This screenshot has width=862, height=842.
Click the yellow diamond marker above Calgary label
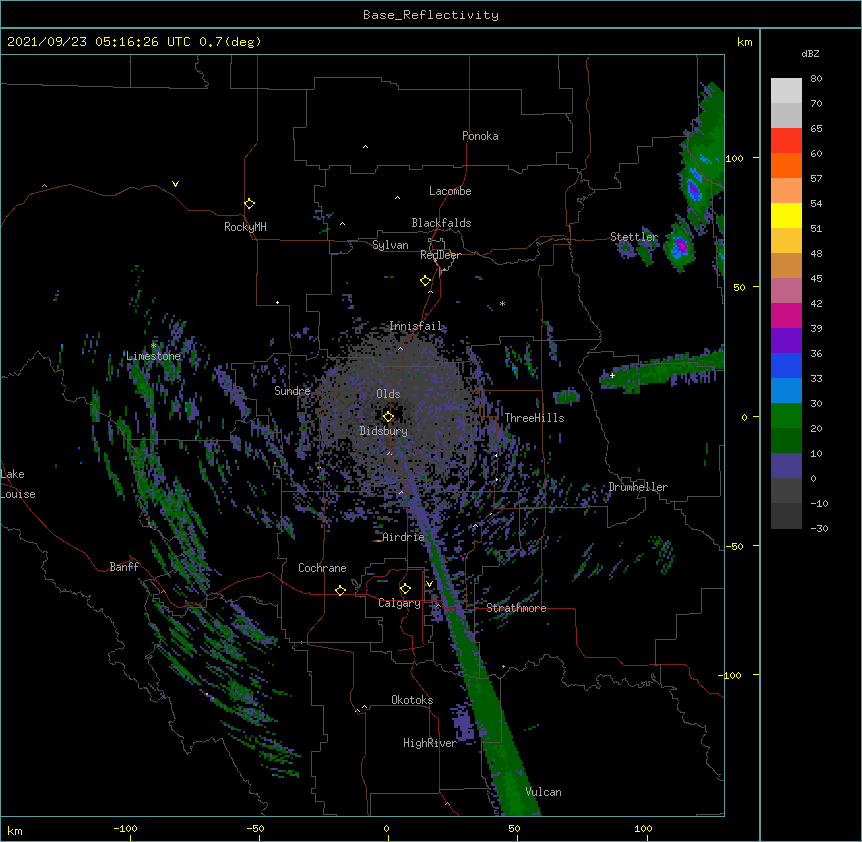coord(405,589)
